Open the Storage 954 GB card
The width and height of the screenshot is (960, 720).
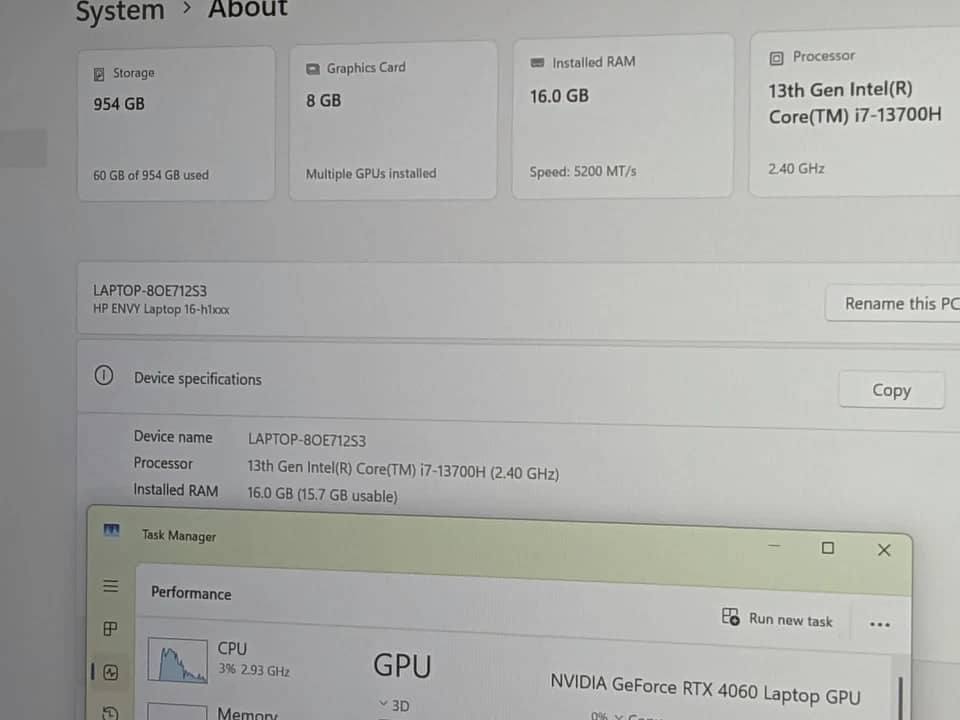pos(176,123)
